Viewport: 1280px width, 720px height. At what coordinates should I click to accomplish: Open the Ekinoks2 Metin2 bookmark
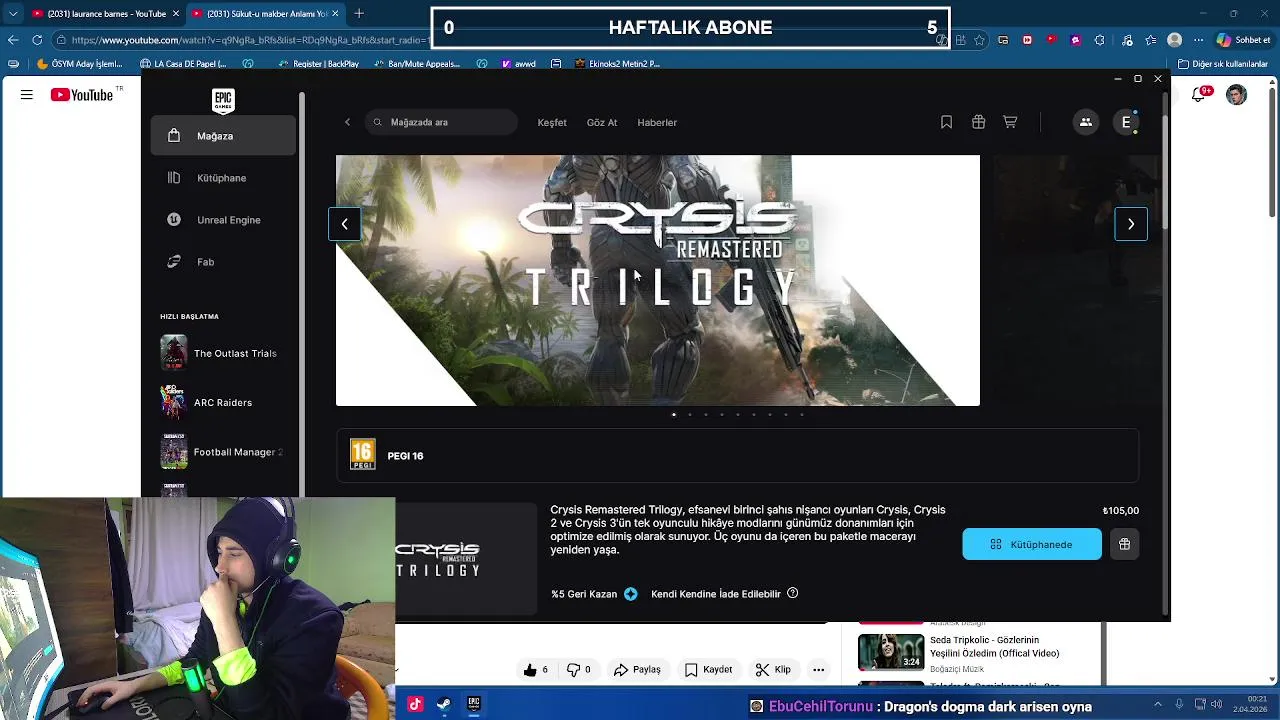617,63
